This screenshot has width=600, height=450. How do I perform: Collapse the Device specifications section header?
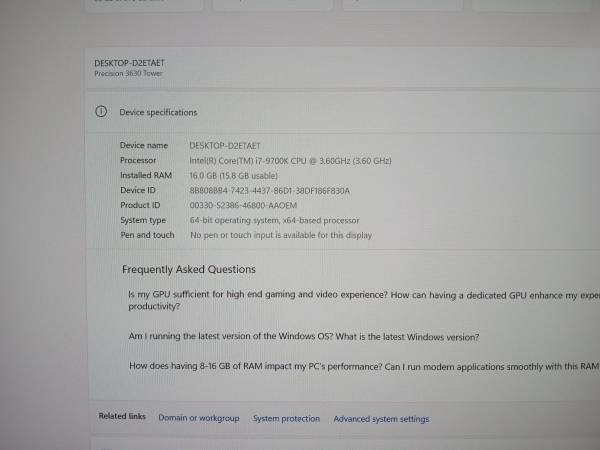300,112
